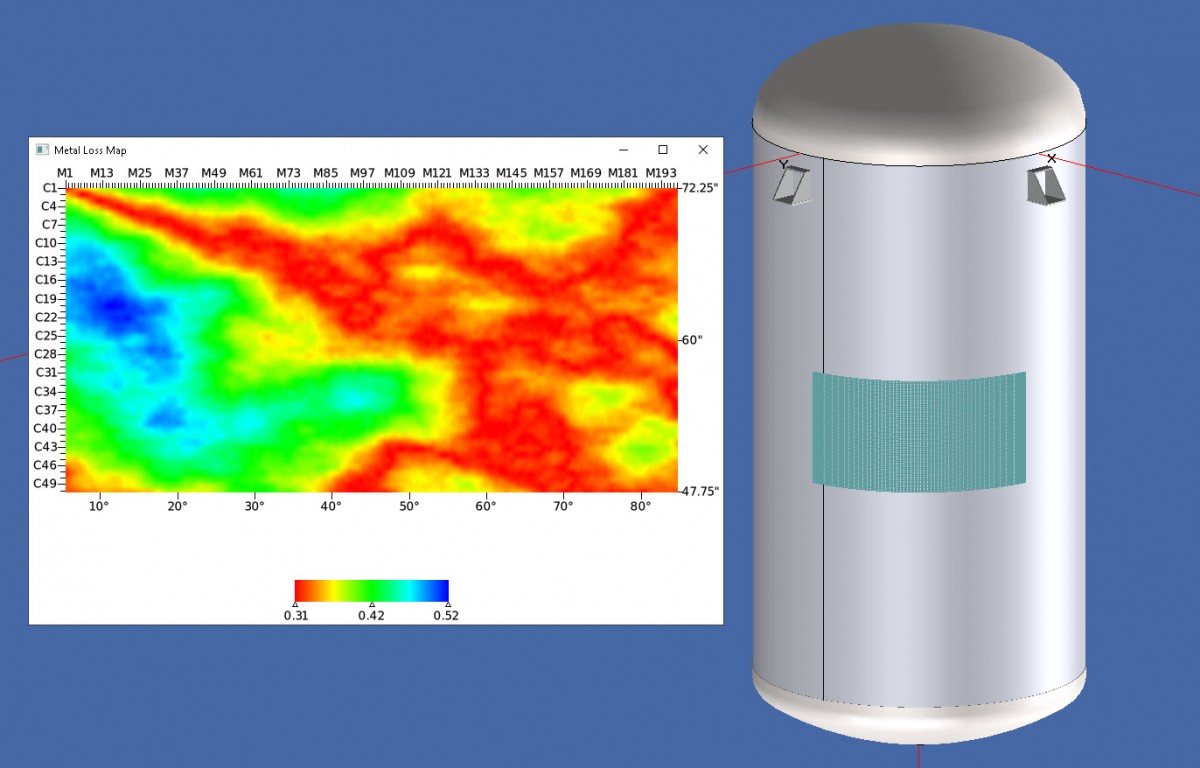
Task: Select the right lifting lug on vessel
Action: [1045, 187]
